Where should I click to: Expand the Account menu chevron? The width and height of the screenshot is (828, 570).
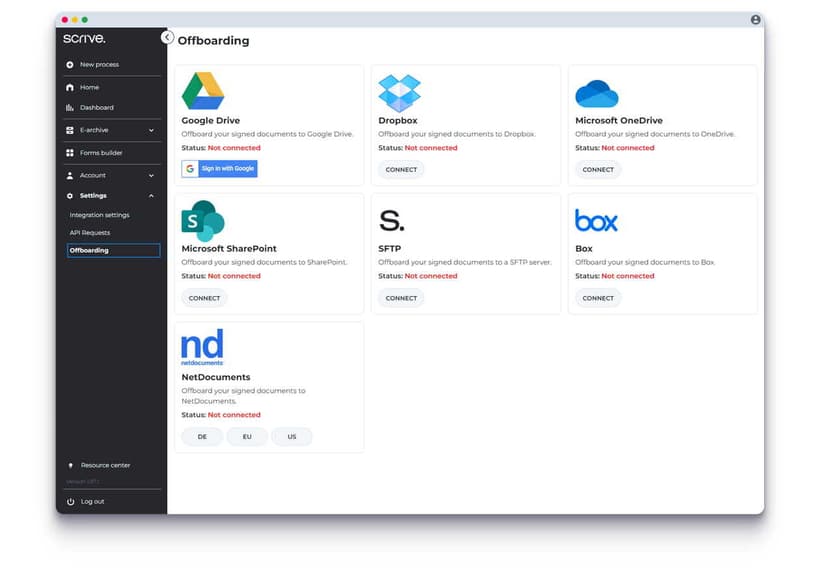152,175
